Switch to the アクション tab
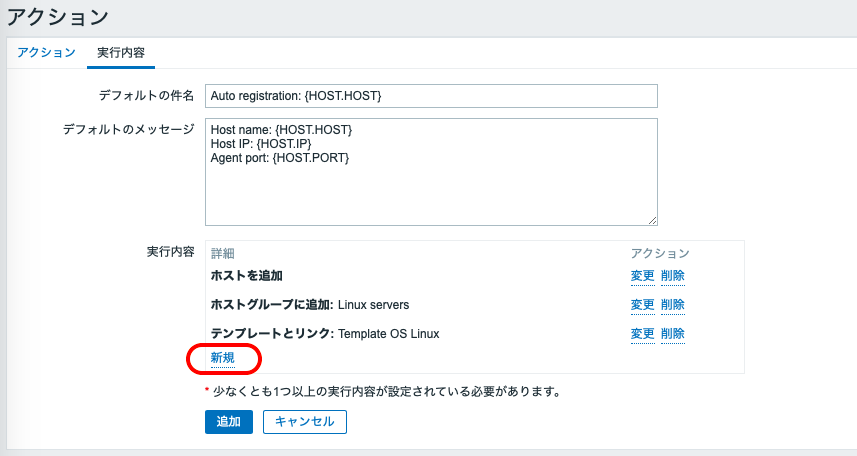This screenshot has height=456, width=857. [46, 52]
